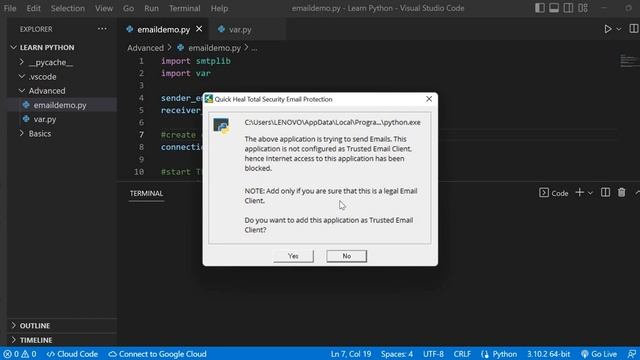This screenshot has height=360, width=640.
Task: Split the terminal
Action: [605, 193]
